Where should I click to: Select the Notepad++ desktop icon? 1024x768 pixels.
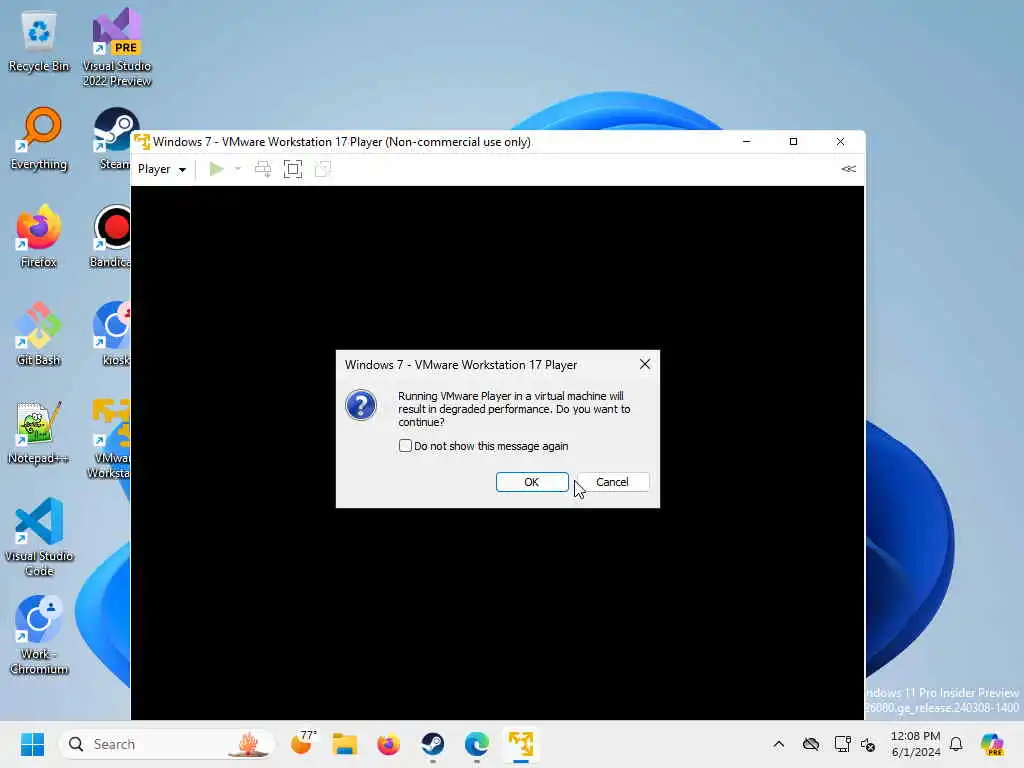coord(39,432)
